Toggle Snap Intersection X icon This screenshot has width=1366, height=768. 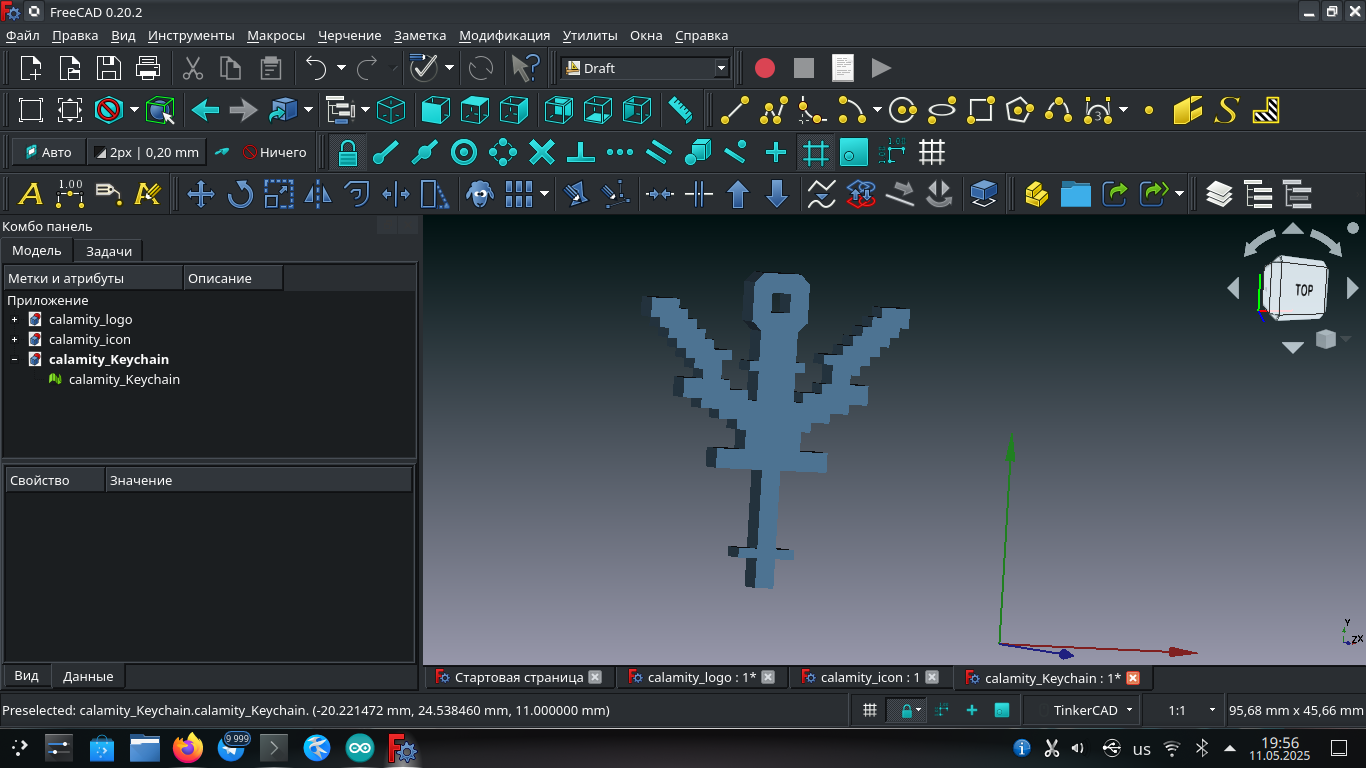(542, 152)
